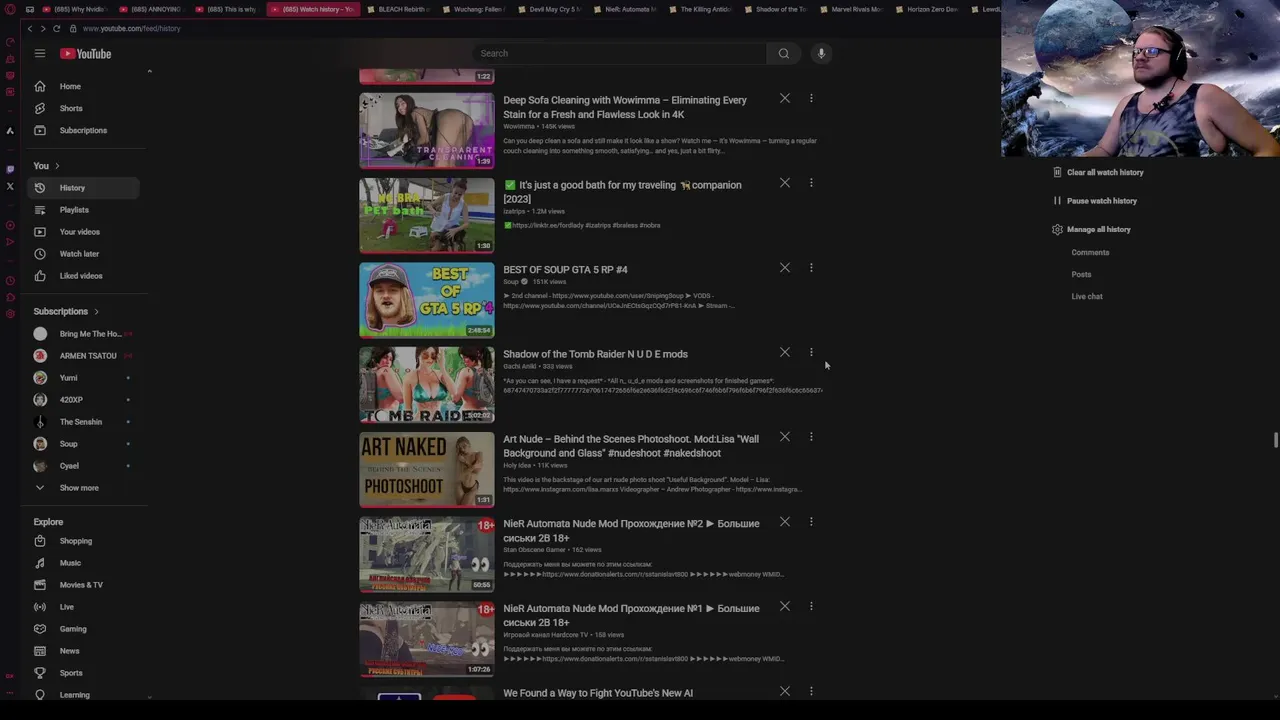Switch to Devil May Cry 5 browser tab

point(548,9)
